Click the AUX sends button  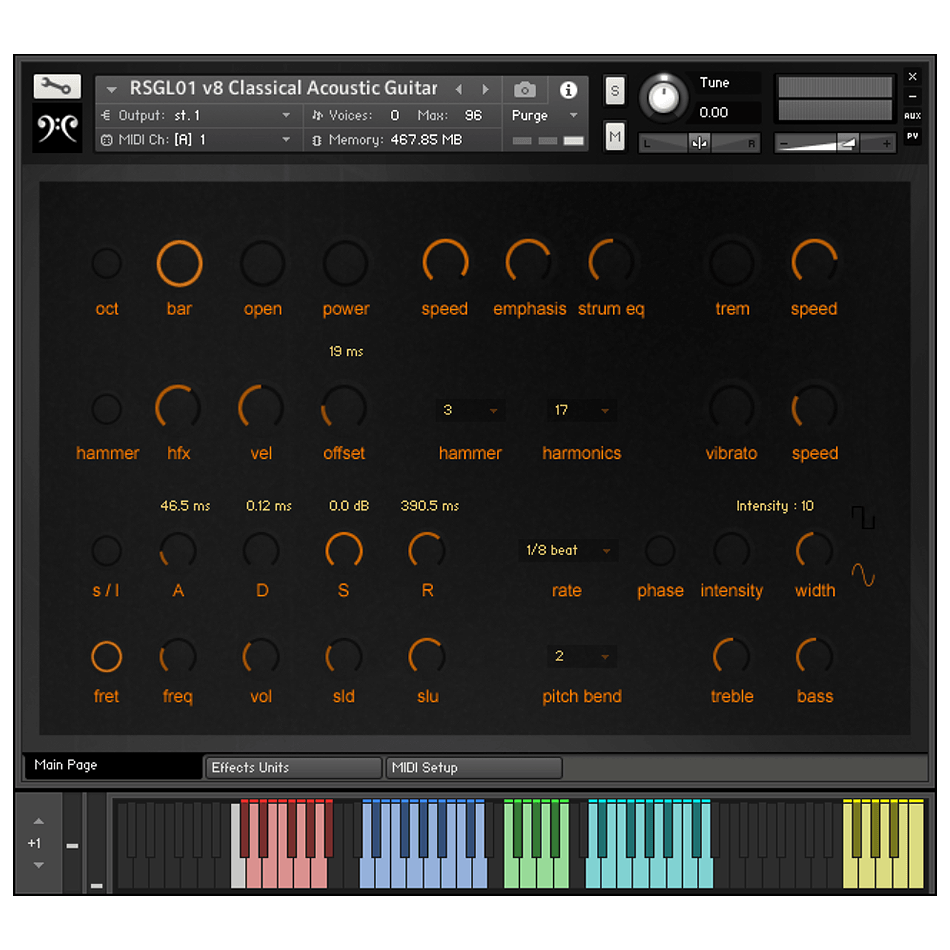[x=912, y=116]
